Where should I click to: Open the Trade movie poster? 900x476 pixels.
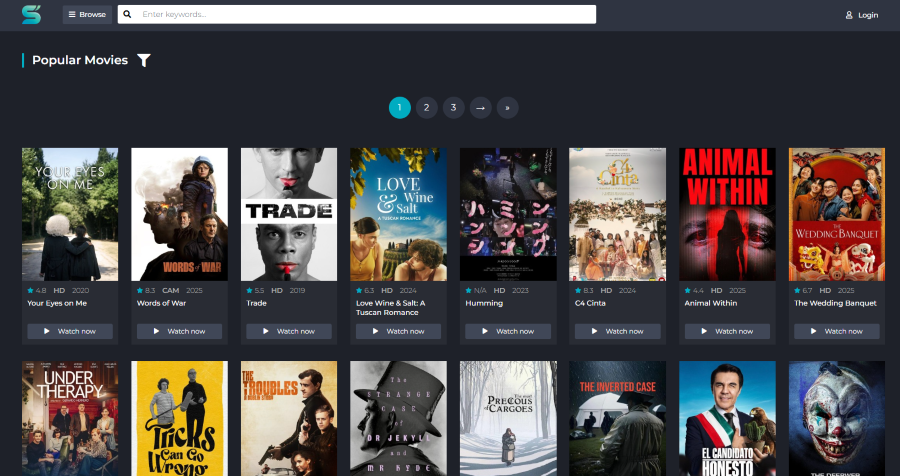(x=289, y=214)
